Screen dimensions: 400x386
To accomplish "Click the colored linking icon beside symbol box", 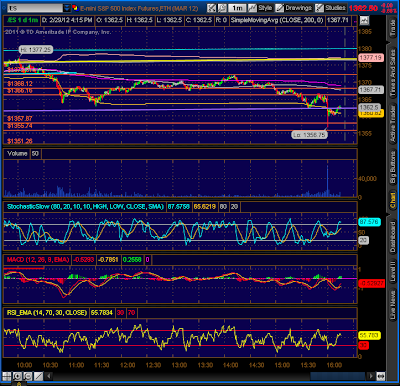I will click(75, 8).
